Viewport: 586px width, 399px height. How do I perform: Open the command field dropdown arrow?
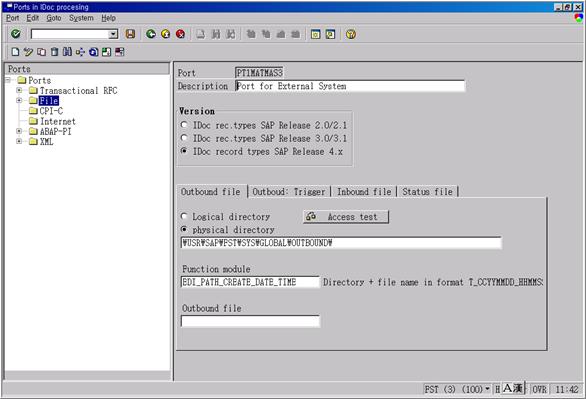[113, 34]
